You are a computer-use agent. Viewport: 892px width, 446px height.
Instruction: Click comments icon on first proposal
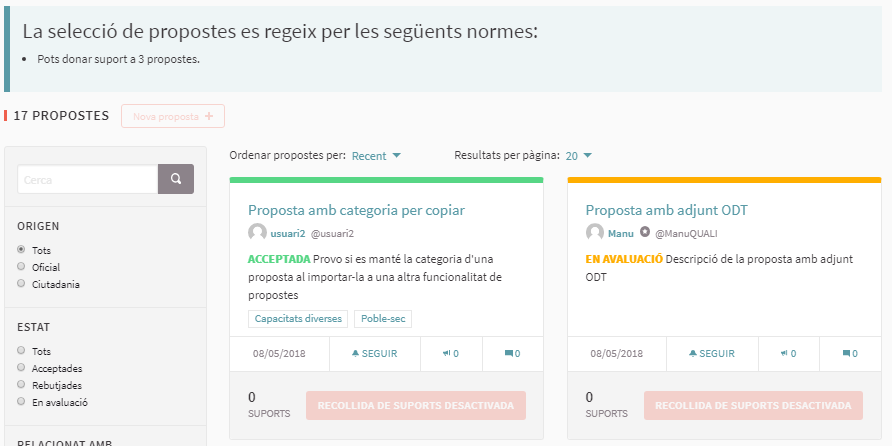click(513, 353)
